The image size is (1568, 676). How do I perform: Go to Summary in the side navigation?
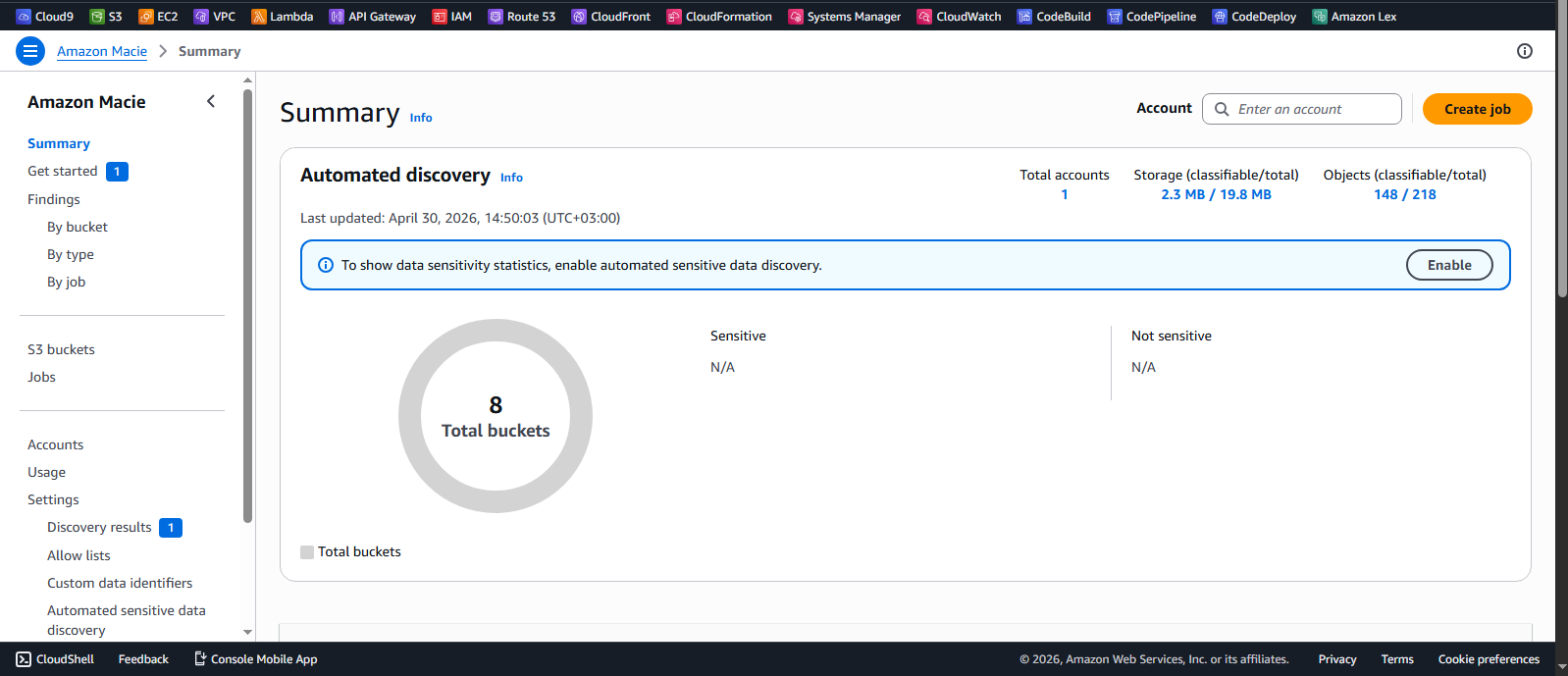59,143
